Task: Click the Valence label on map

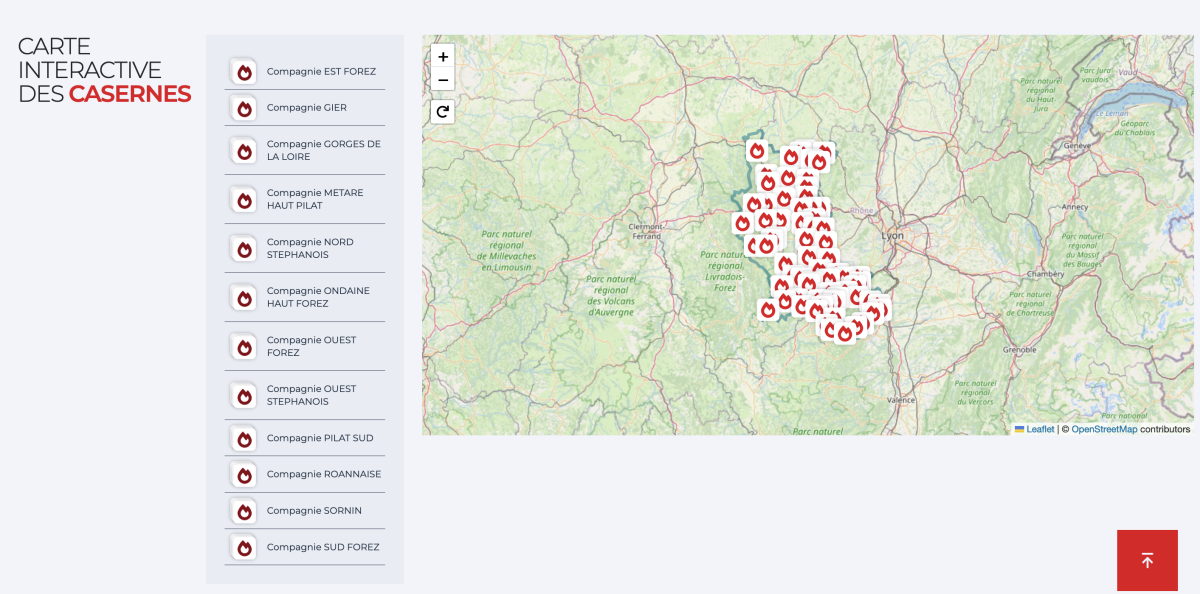Action: coord(902,400)
